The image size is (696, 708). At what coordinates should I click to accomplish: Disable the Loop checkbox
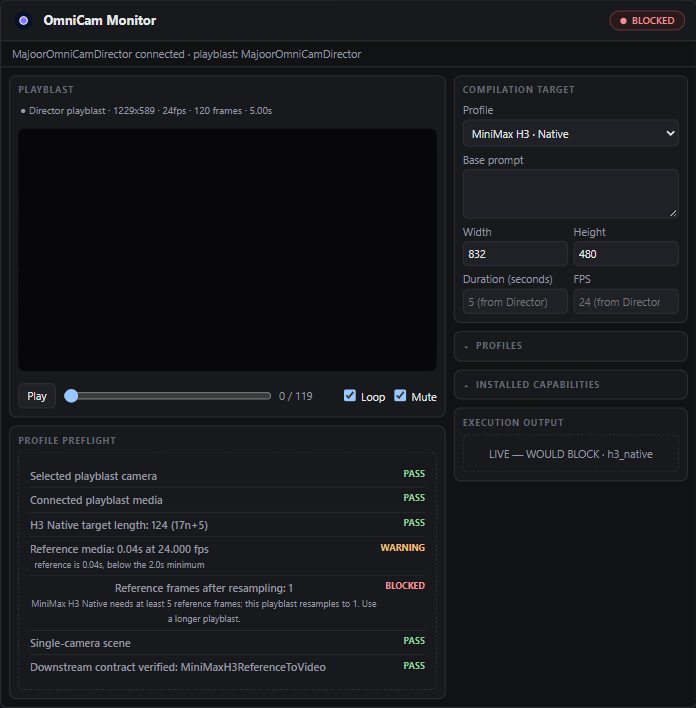[350, 396]
